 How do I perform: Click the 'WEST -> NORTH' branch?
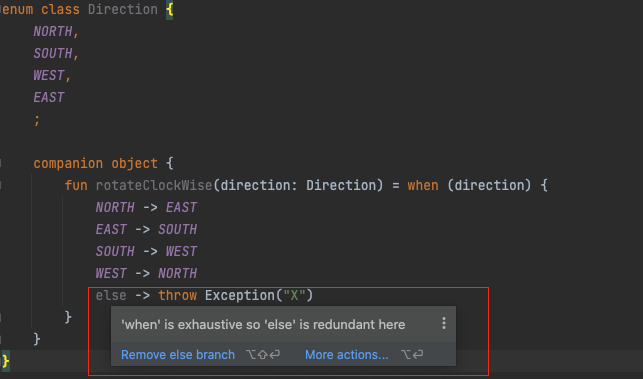146,273
